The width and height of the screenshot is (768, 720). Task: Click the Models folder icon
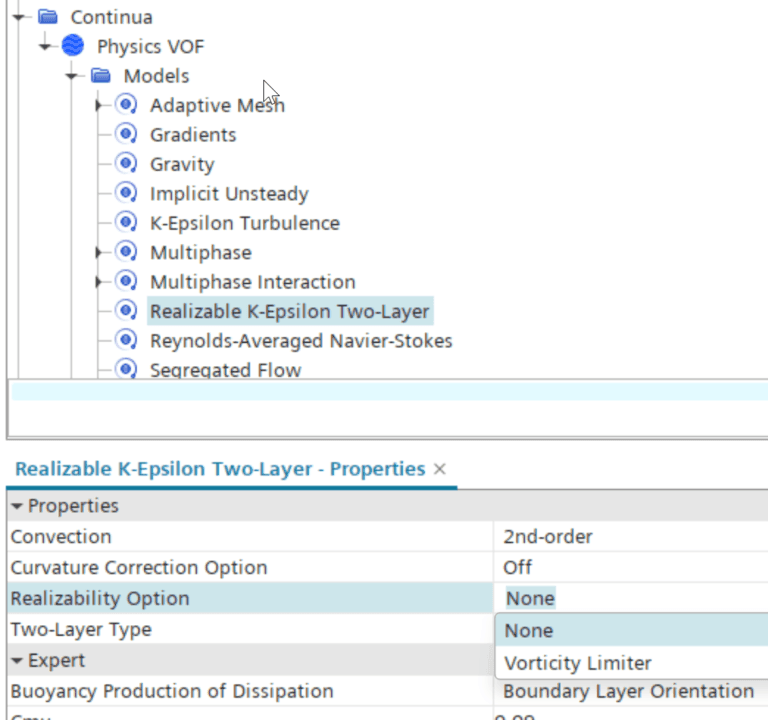coord(101,76)
